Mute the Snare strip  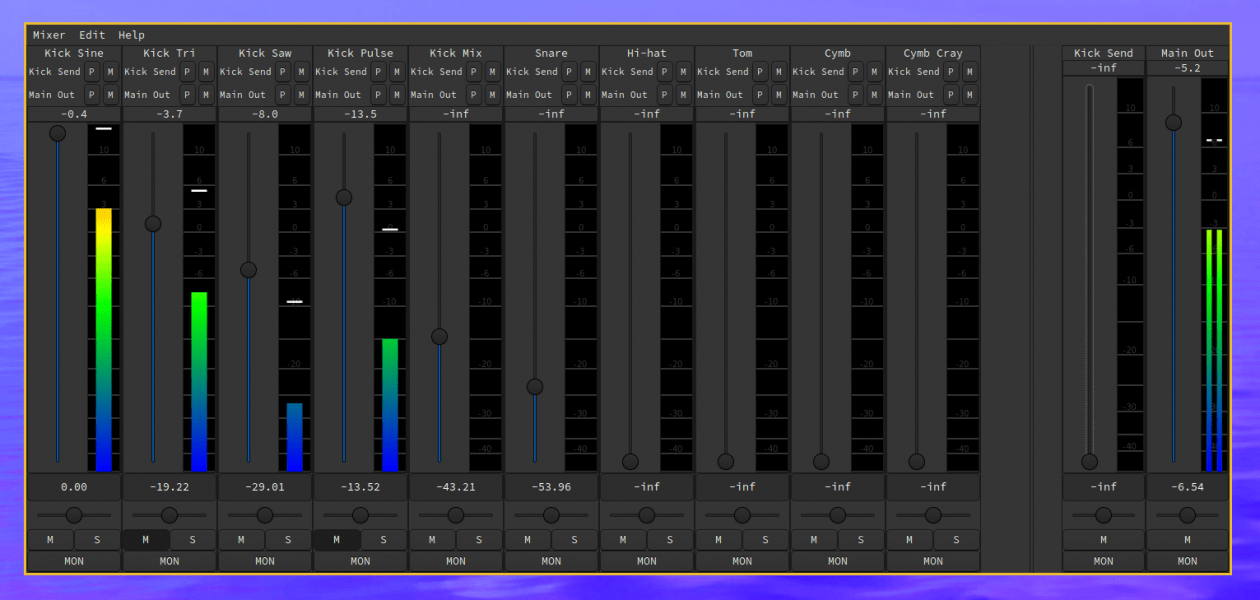click(528, 540)
